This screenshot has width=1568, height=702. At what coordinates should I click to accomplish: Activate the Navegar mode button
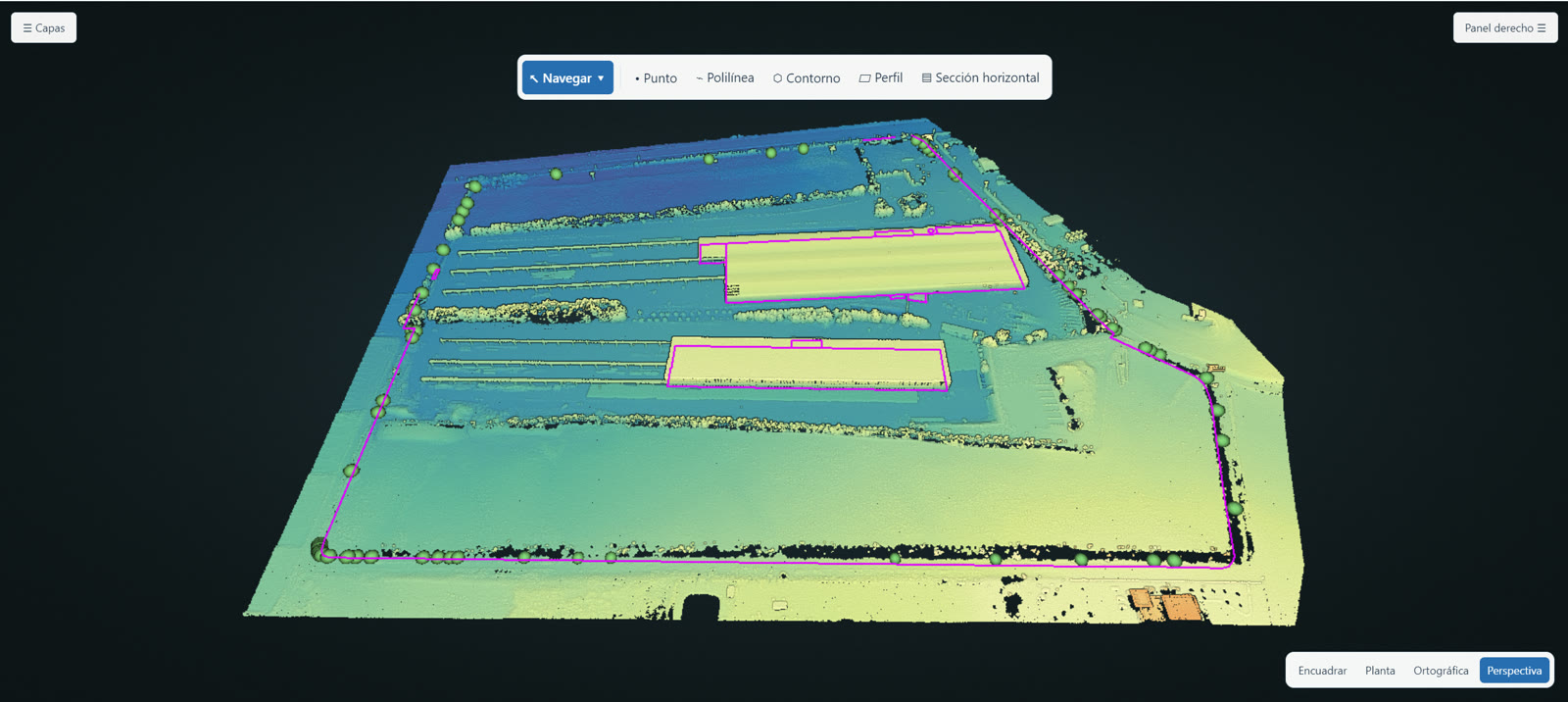click(567, 77)
